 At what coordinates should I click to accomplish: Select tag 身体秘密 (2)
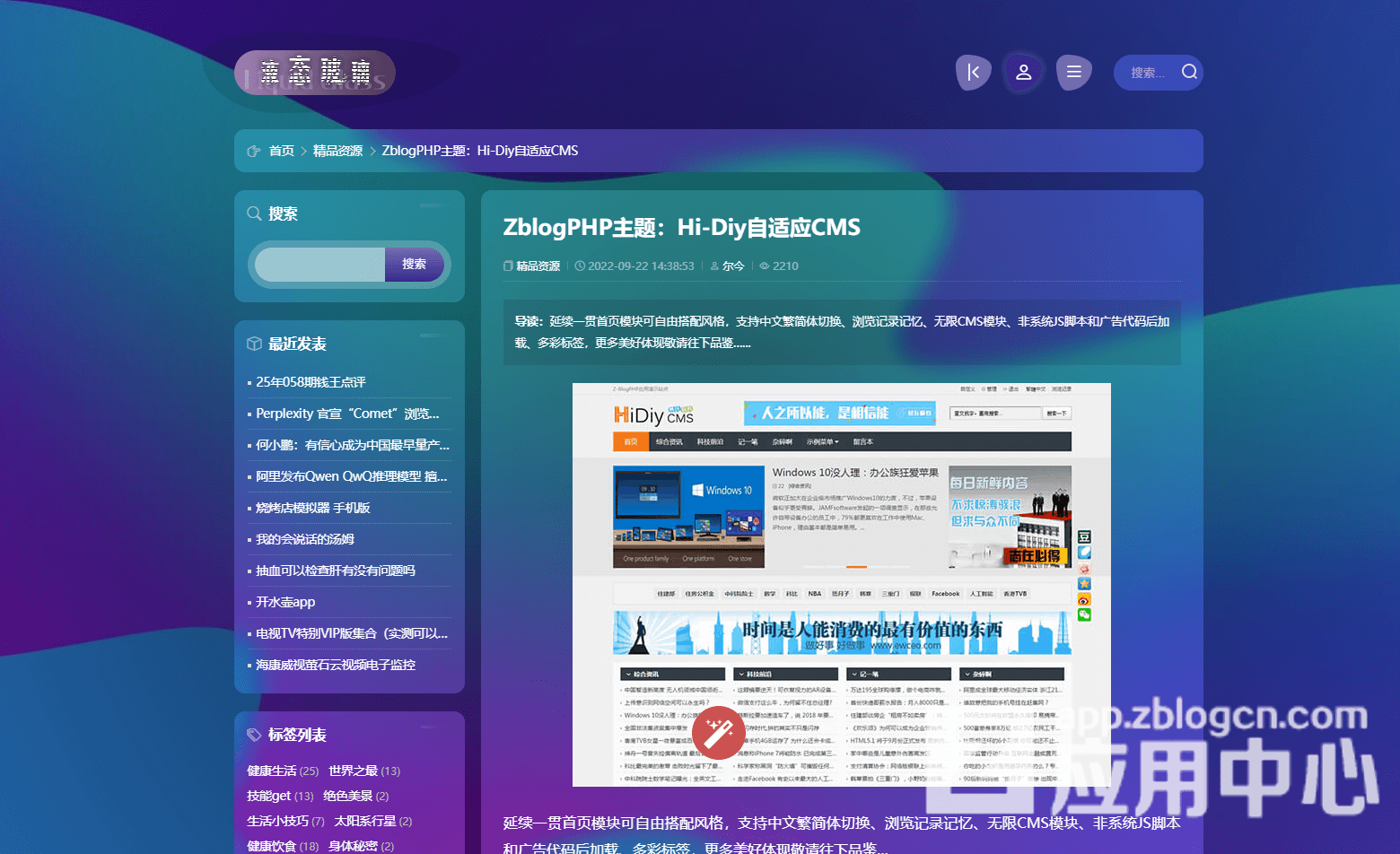[x=361, y=846]
